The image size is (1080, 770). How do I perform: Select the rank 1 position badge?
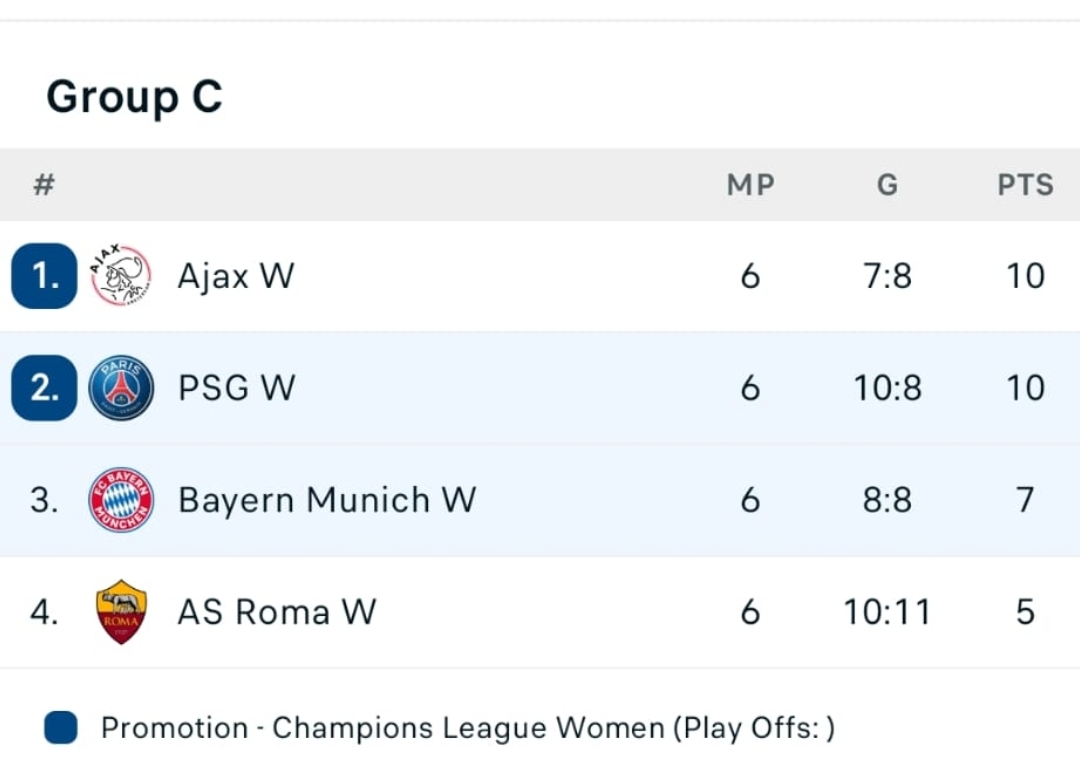(x=44, y=275)
